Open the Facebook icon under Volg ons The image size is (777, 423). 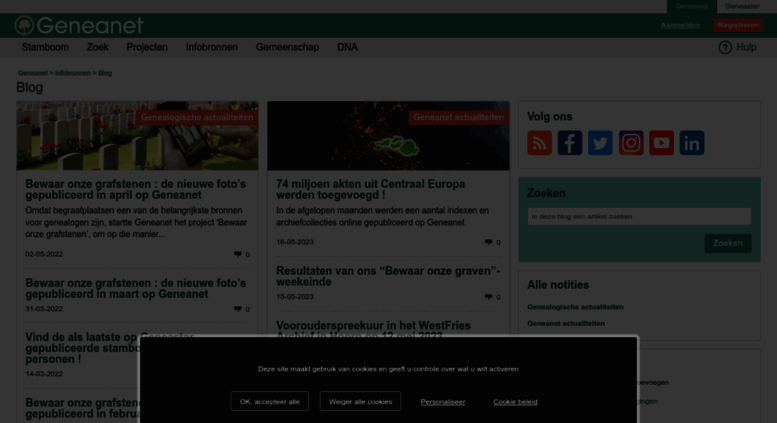pyautogui.click(x=570, y=143)
